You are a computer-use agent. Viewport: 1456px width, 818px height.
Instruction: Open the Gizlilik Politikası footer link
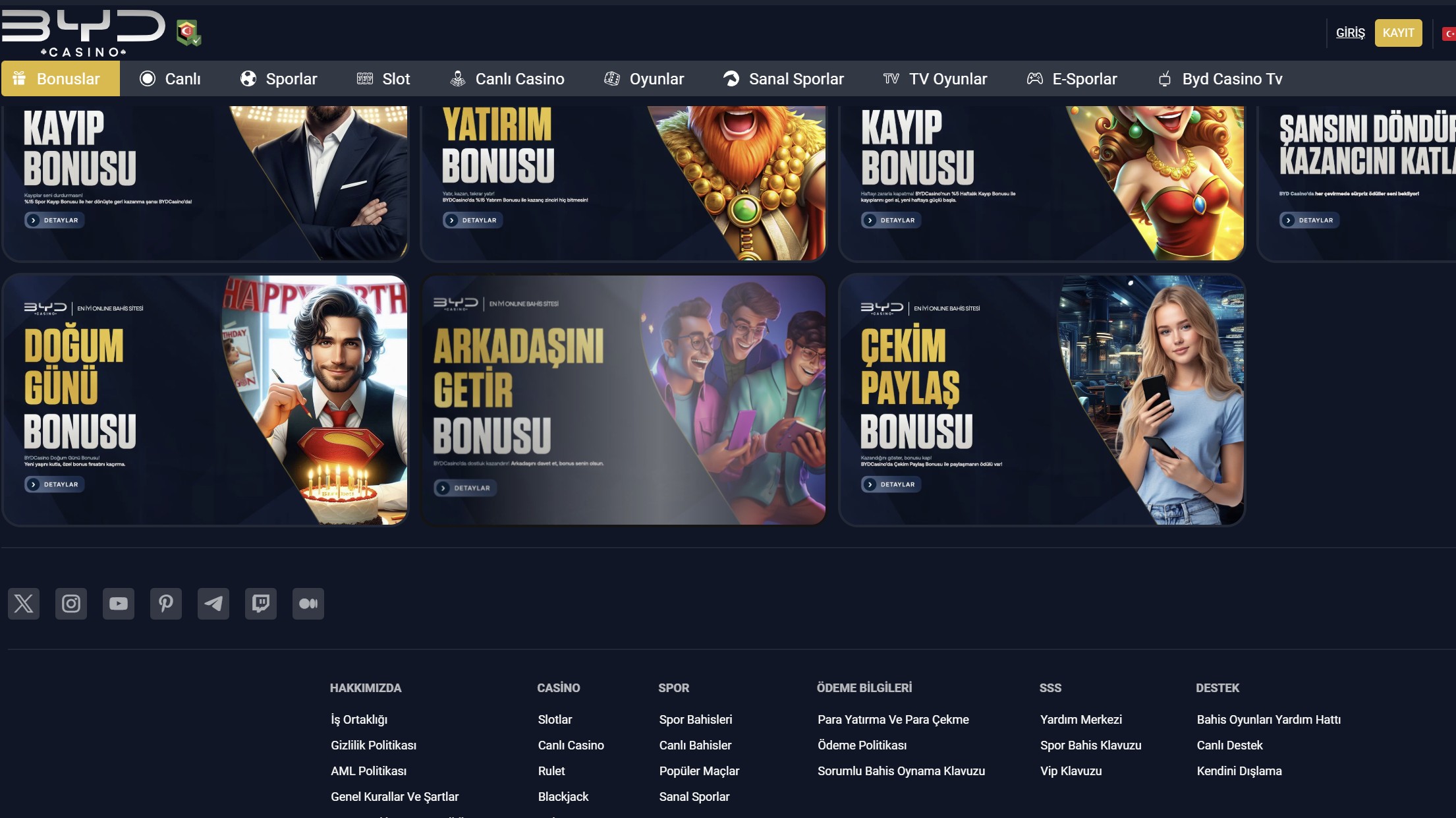tap(374, 745)
